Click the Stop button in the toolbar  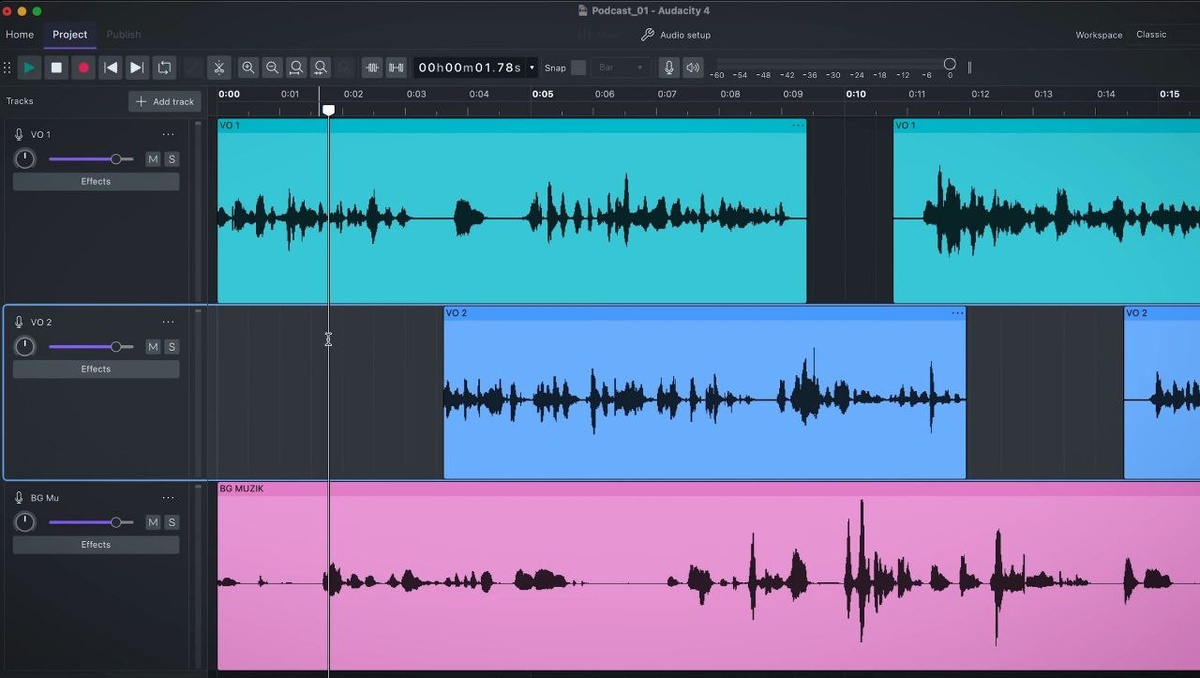[x=57, y=68]
